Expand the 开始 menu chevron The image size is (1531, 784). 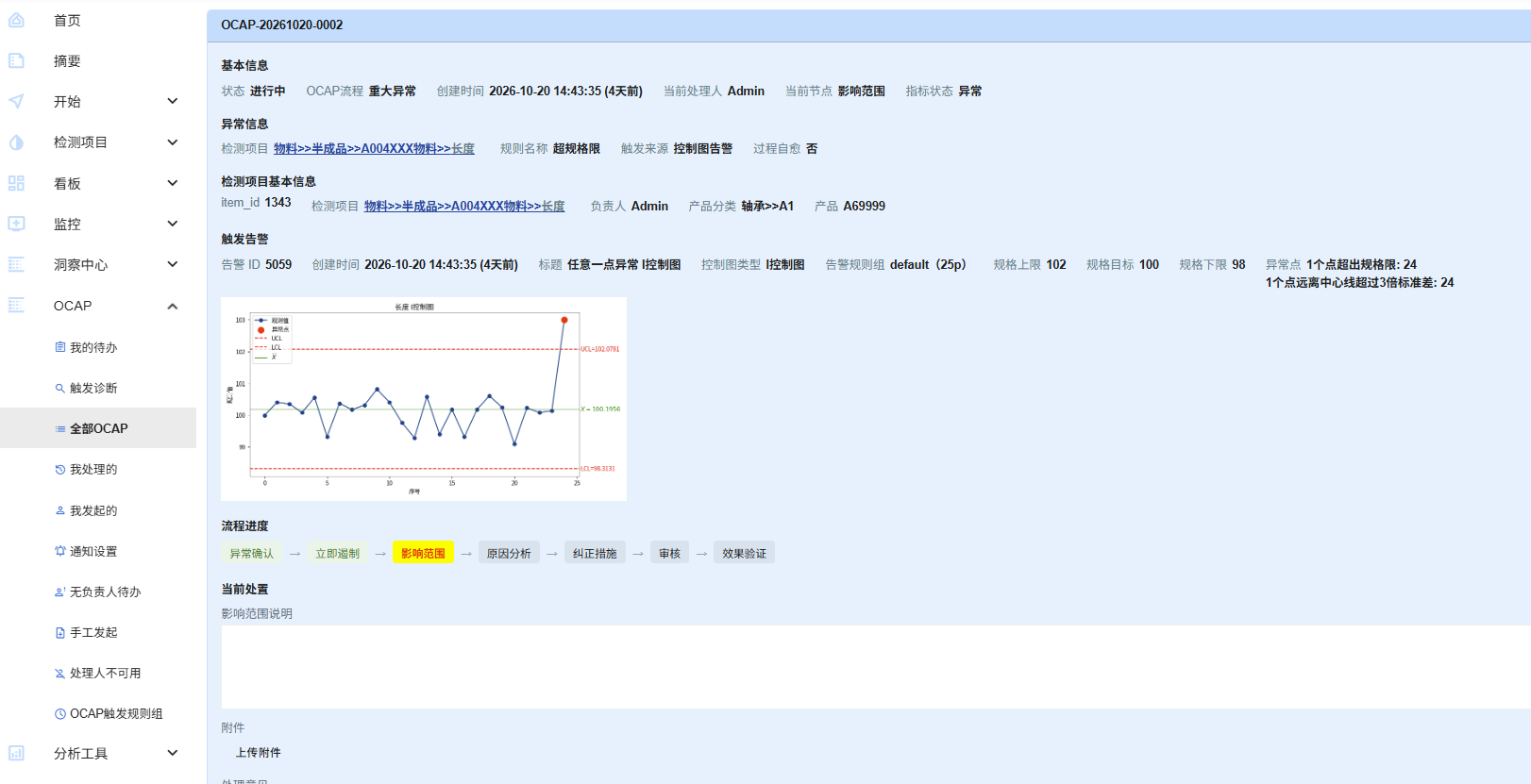click(173, 101)
